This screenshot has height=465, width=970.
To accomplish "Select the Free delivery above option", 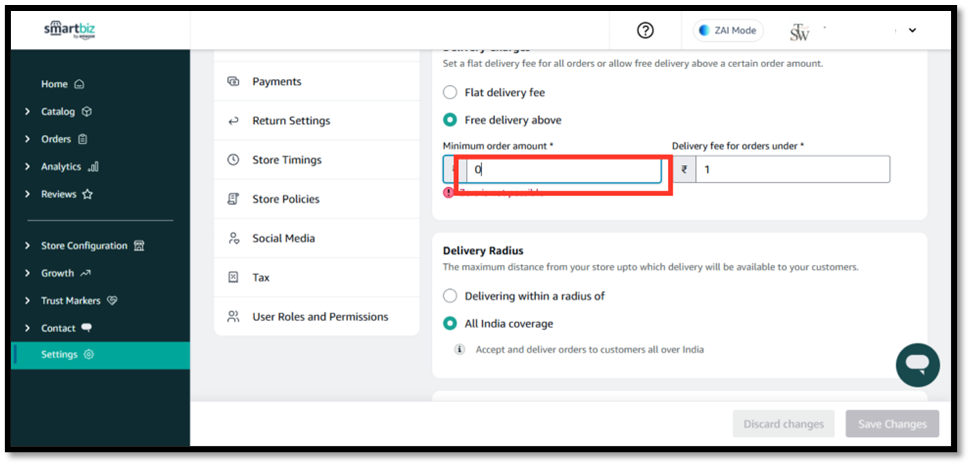I will (x=450, y=120).
